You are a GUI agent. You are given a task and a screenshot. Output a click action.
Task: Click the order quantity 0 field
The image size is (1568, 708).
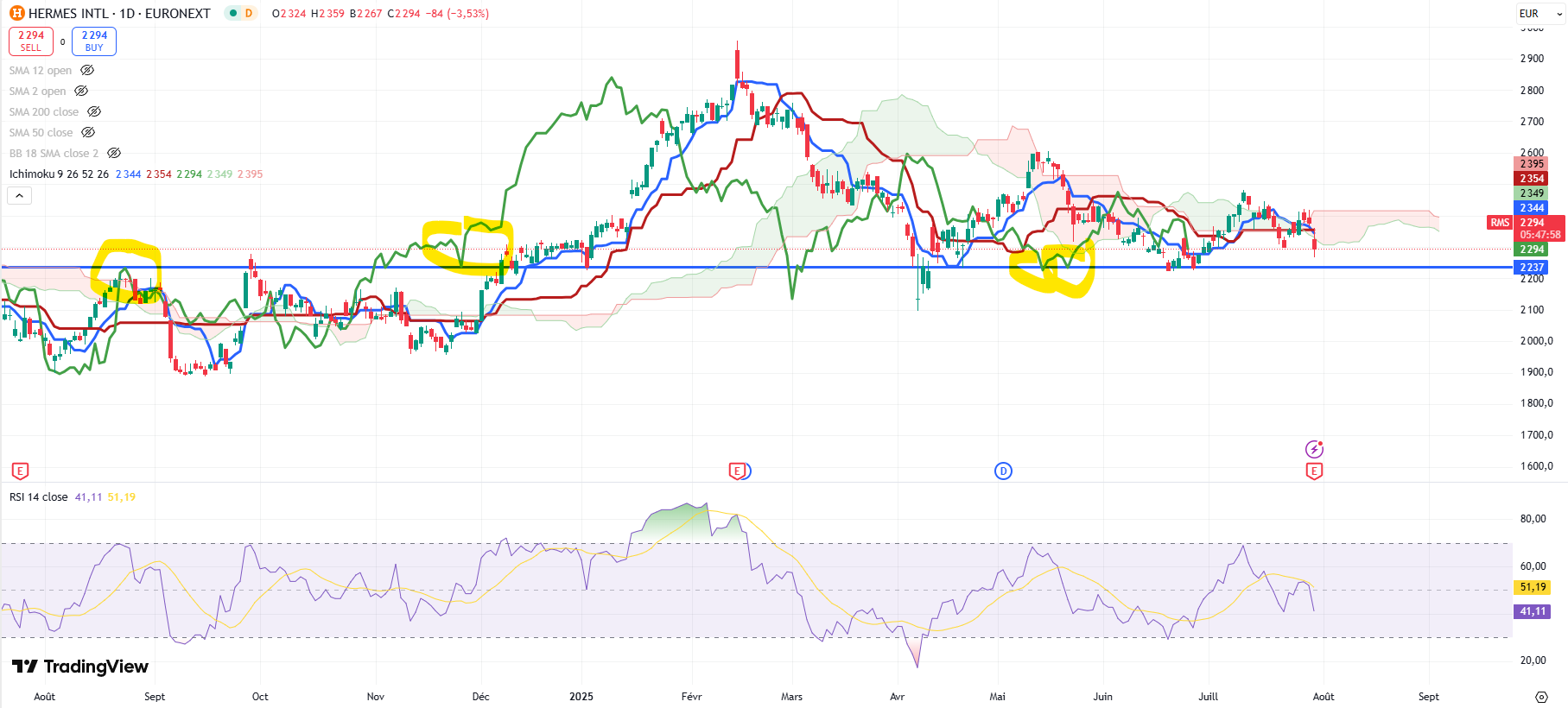click(62, 41)
